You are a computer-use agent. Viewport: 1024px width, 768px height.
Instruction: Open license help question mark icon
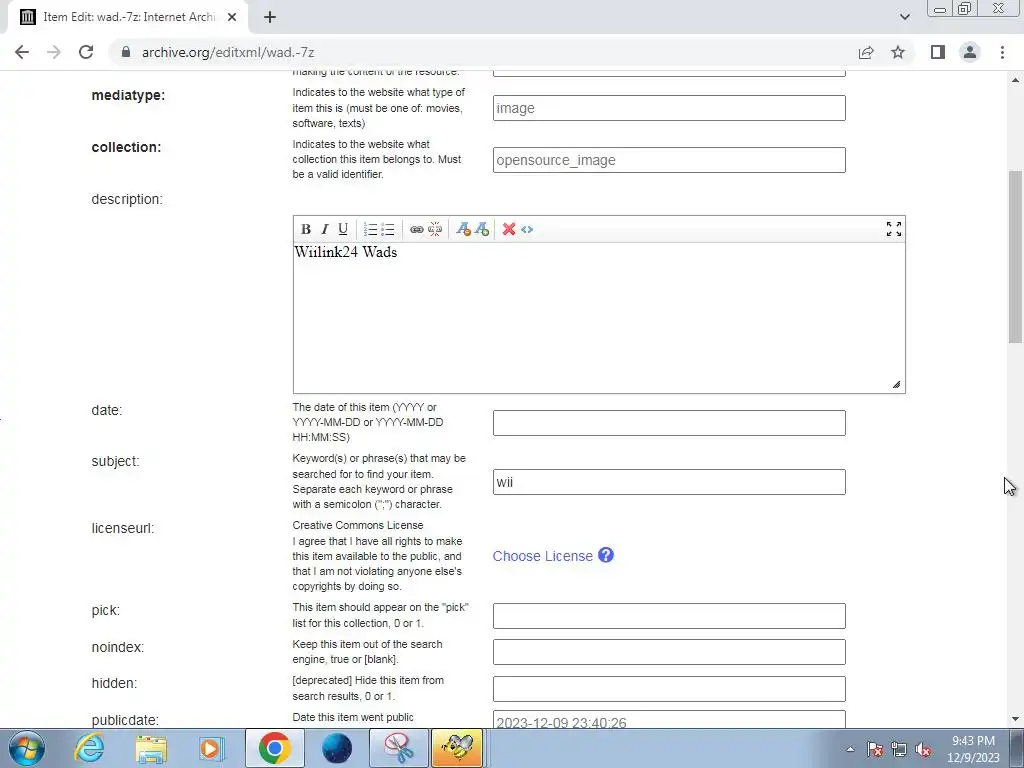tap(606, 555)
